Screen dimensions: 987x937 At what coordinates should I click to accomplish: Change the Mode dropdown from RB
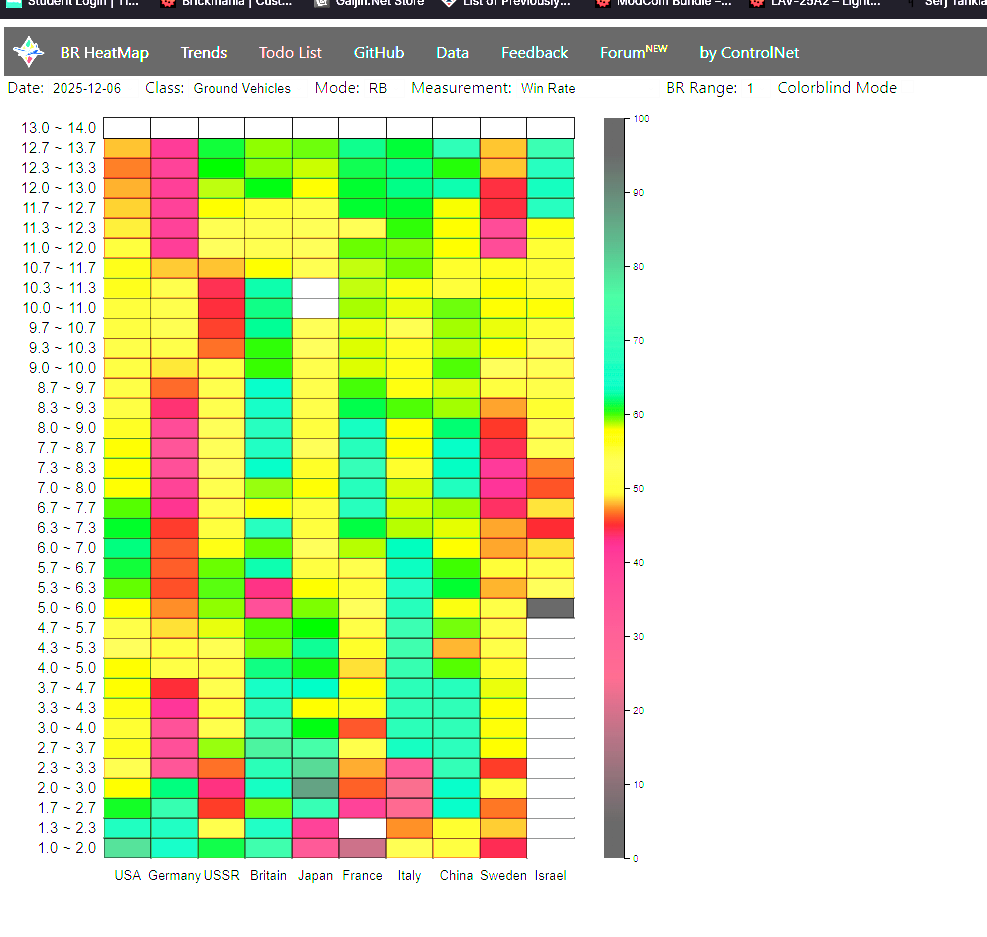click(377, 89)
